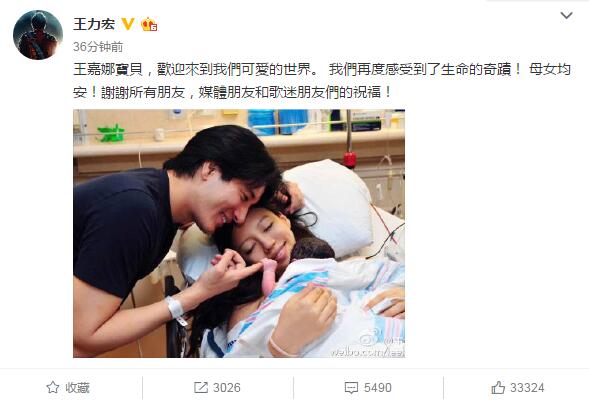Click the comment bubble icon
This screenshot has width=589, height=400.
tap(351, 388)
